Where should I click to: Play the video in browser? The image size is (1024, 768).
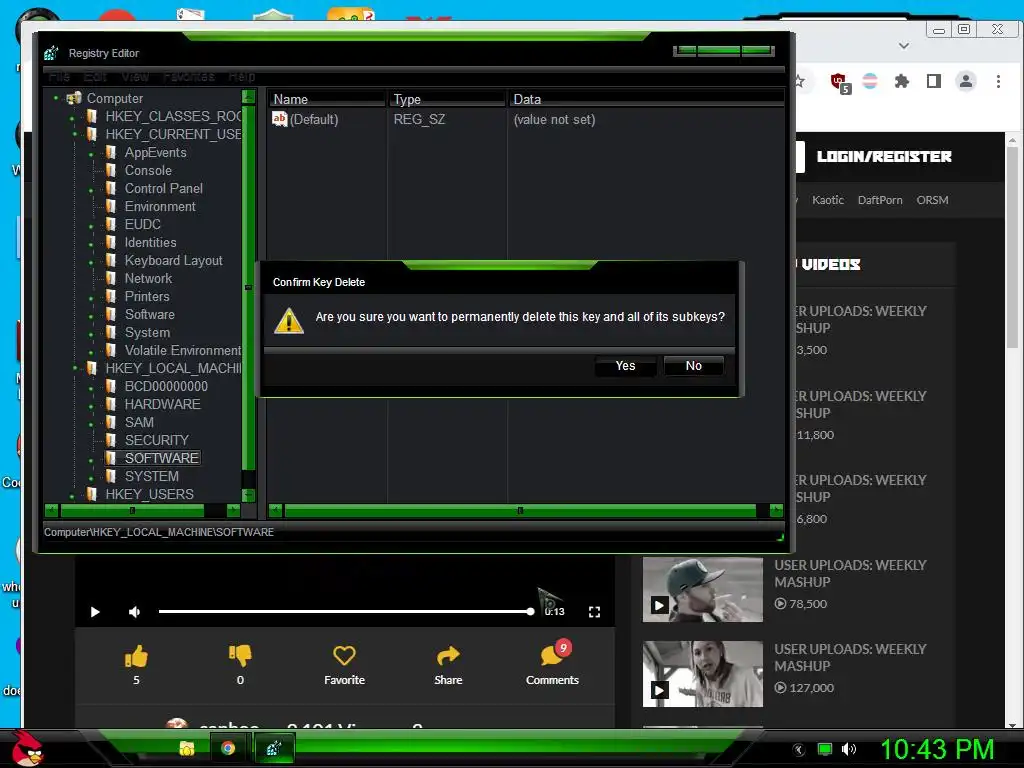click(x=95, y=612)
